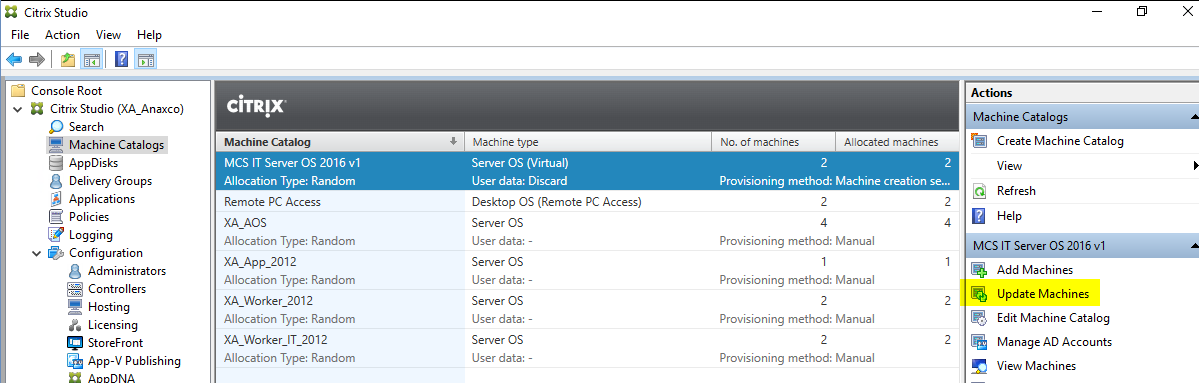Image resolution: width=1199 pixels, height=383 pixels.
Task: Click the Citrix Studio title bar app icon
Action: [x=11, y=12]
